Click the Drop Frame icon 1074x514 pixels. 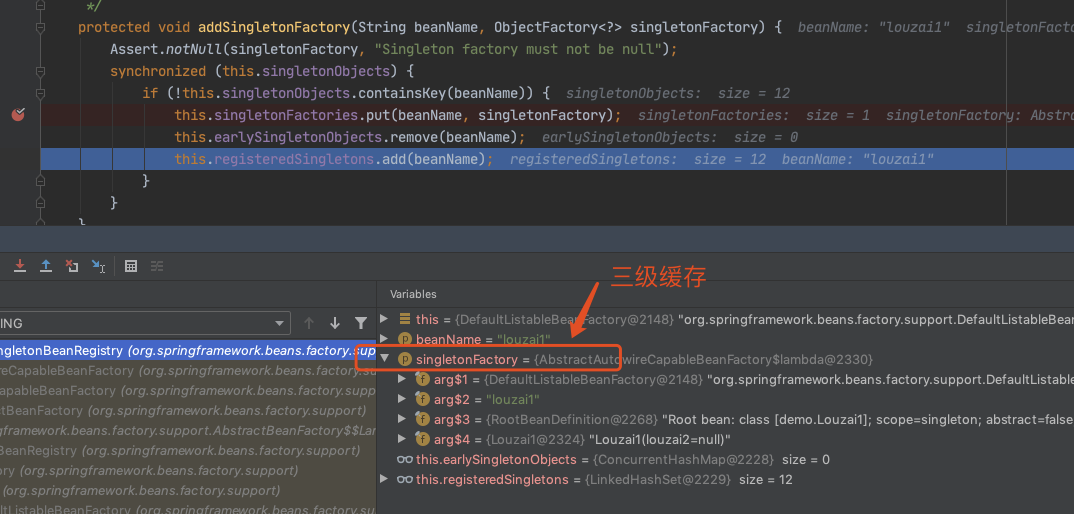point(71,266)
